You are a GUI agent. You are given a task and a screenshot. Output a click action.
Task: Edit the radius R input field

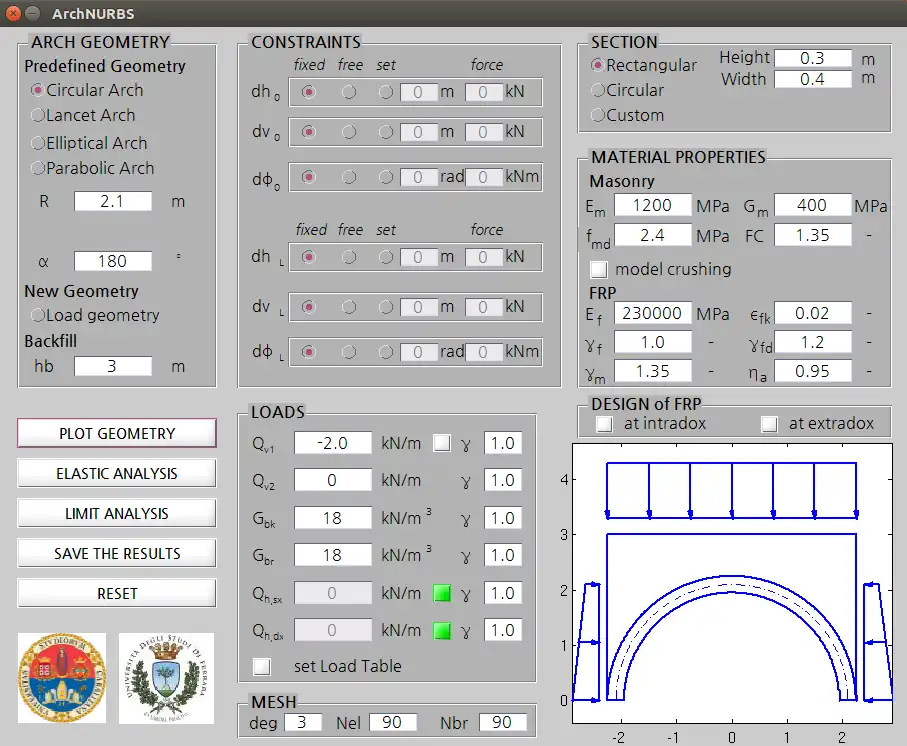coord(111,201)
